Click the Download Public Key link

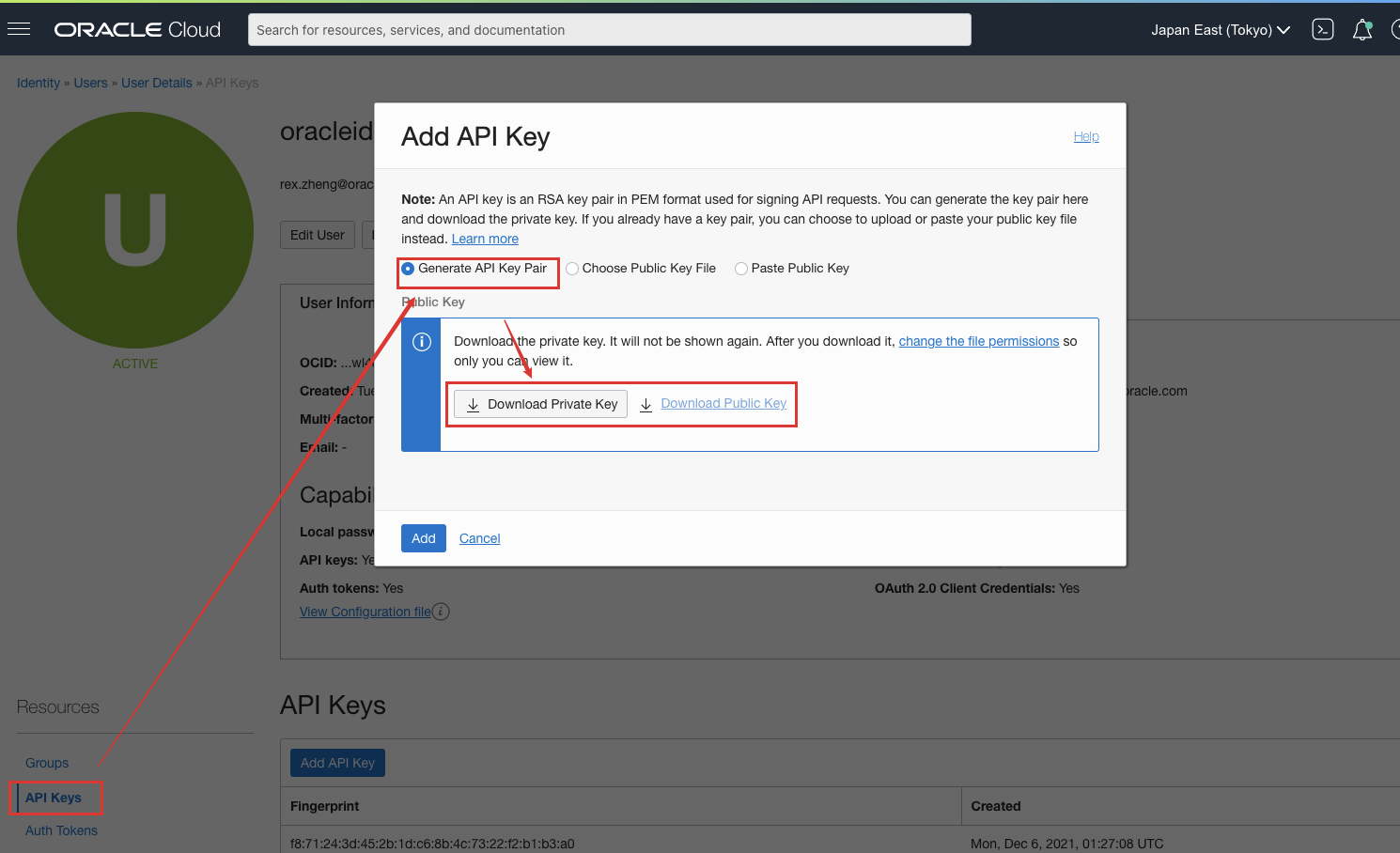pos(723,403)
